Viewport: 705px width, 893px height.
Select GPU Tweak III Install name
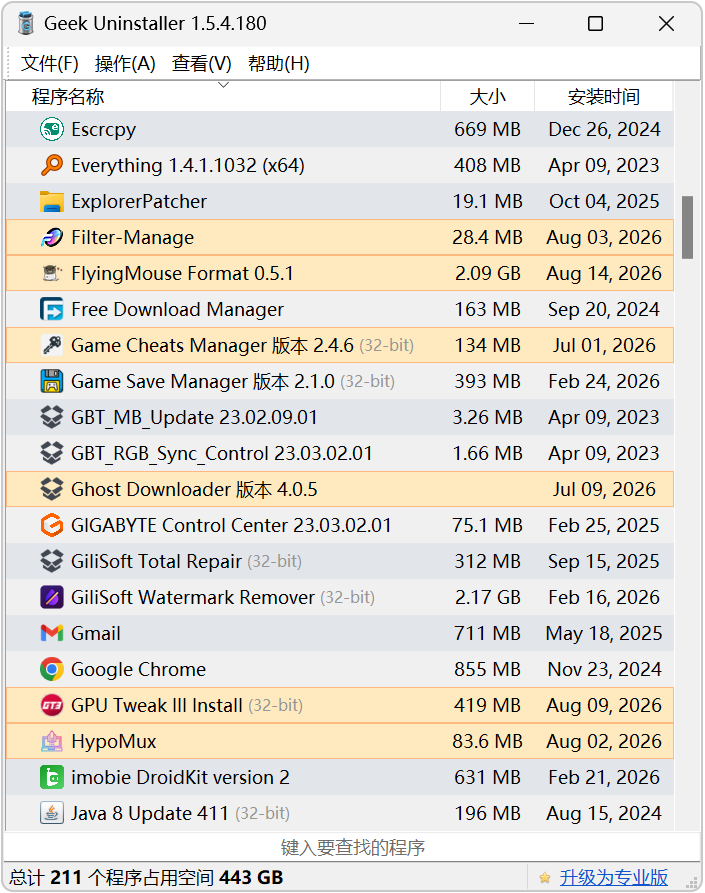point(157,705)
